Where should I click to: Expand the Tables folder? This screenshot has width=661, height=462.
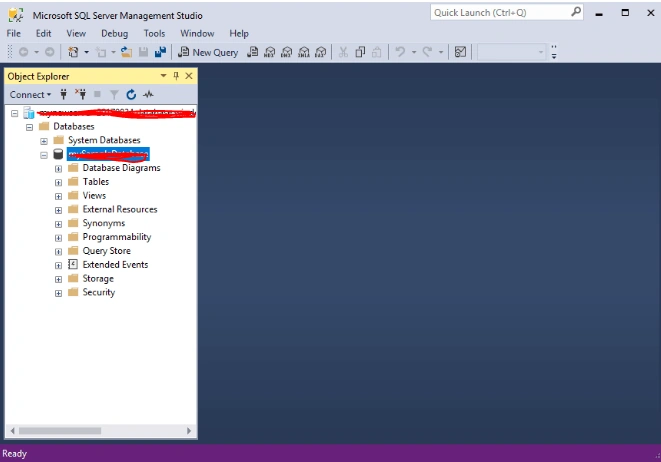(x=59, y=183)
